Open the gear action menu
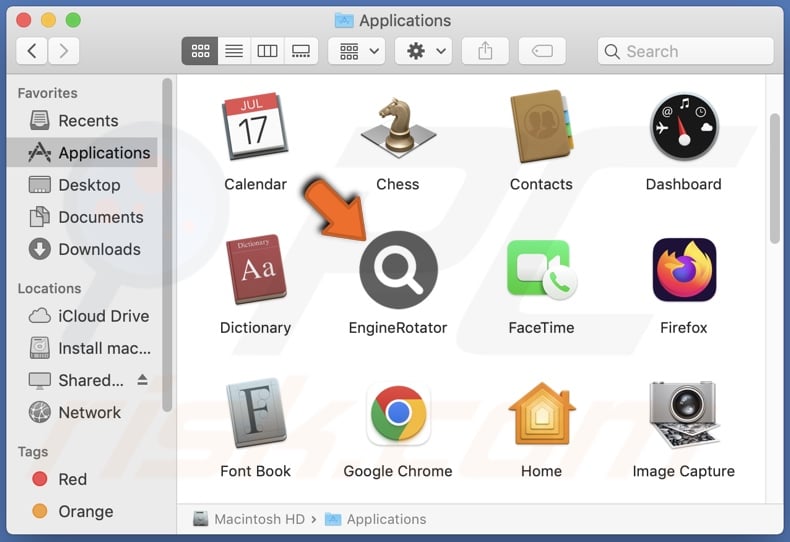The height and width of the screenshot is (542, 790). tap(423, 51)
